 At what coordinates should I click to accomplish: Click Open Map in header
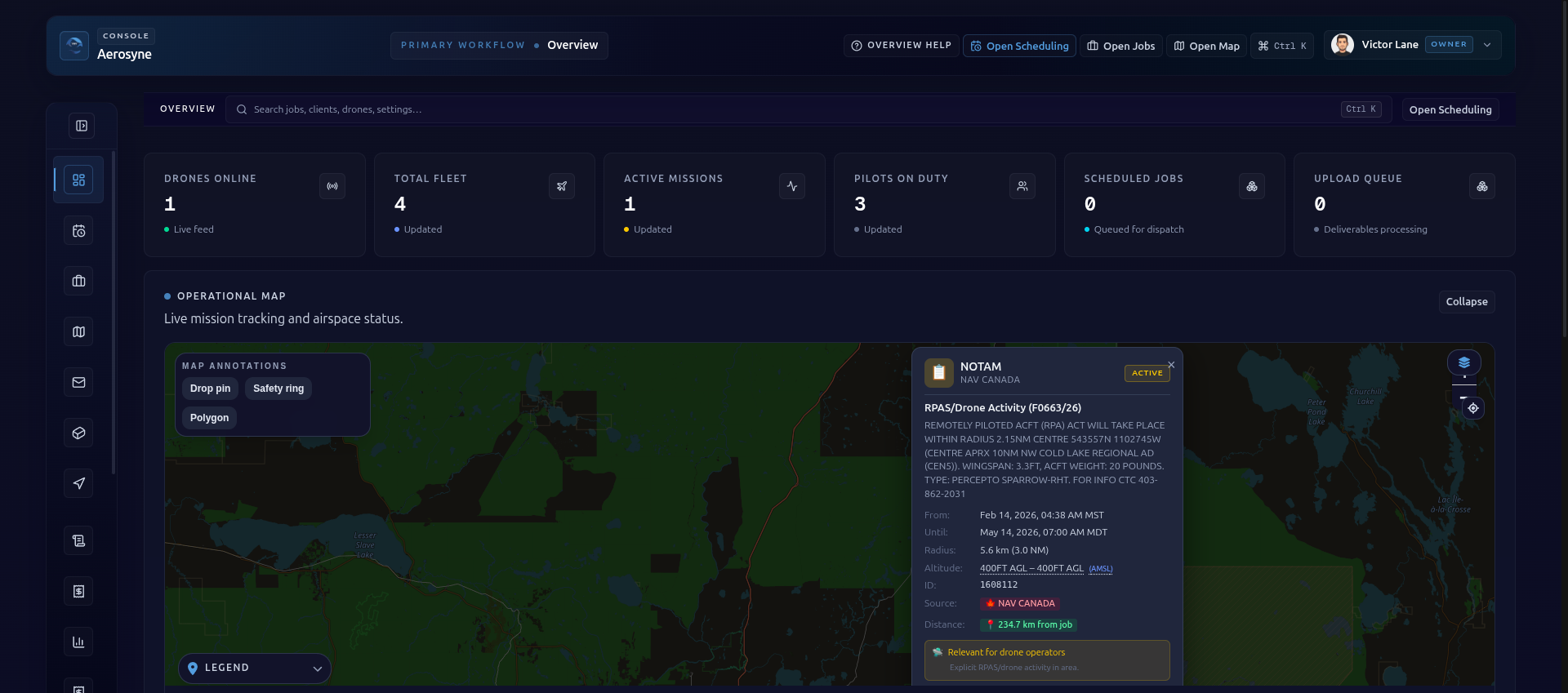1206,46
